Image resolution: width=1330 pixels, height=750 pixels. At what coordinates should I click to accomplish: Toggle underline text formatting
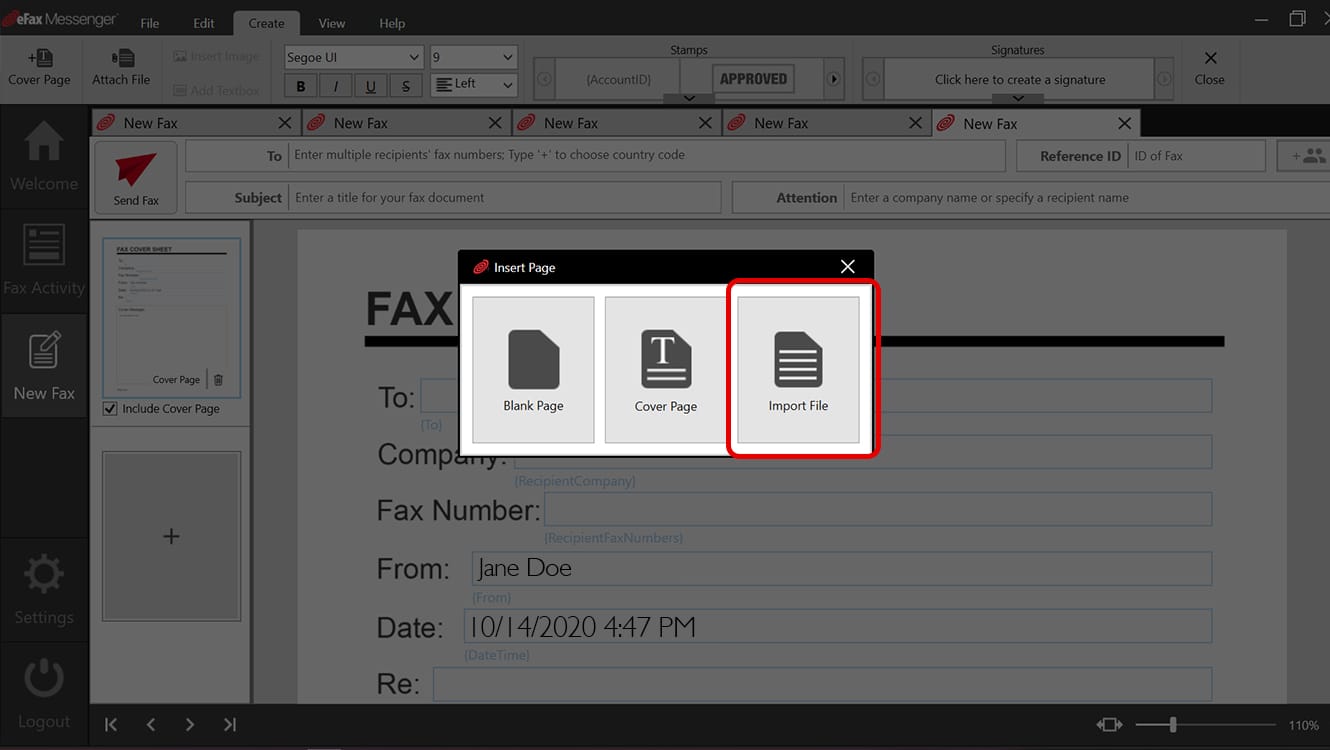point(370,85)
